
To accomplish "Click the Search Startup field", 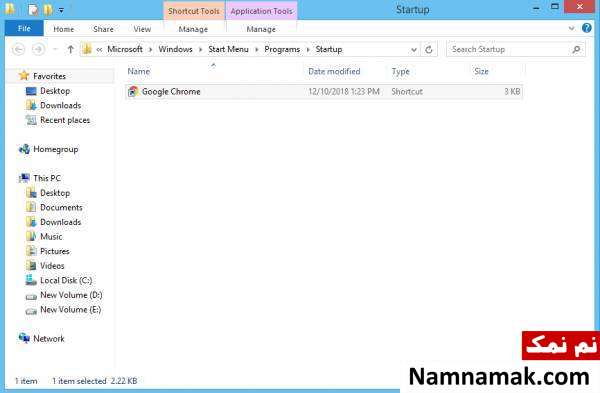I will (x=515, y=49).
